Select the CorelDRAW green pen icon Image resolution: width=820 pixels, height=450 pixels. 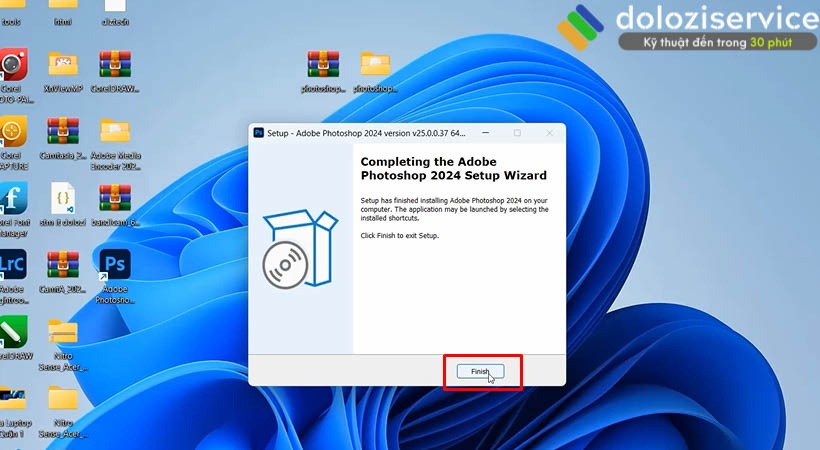(x=13, y=332)
